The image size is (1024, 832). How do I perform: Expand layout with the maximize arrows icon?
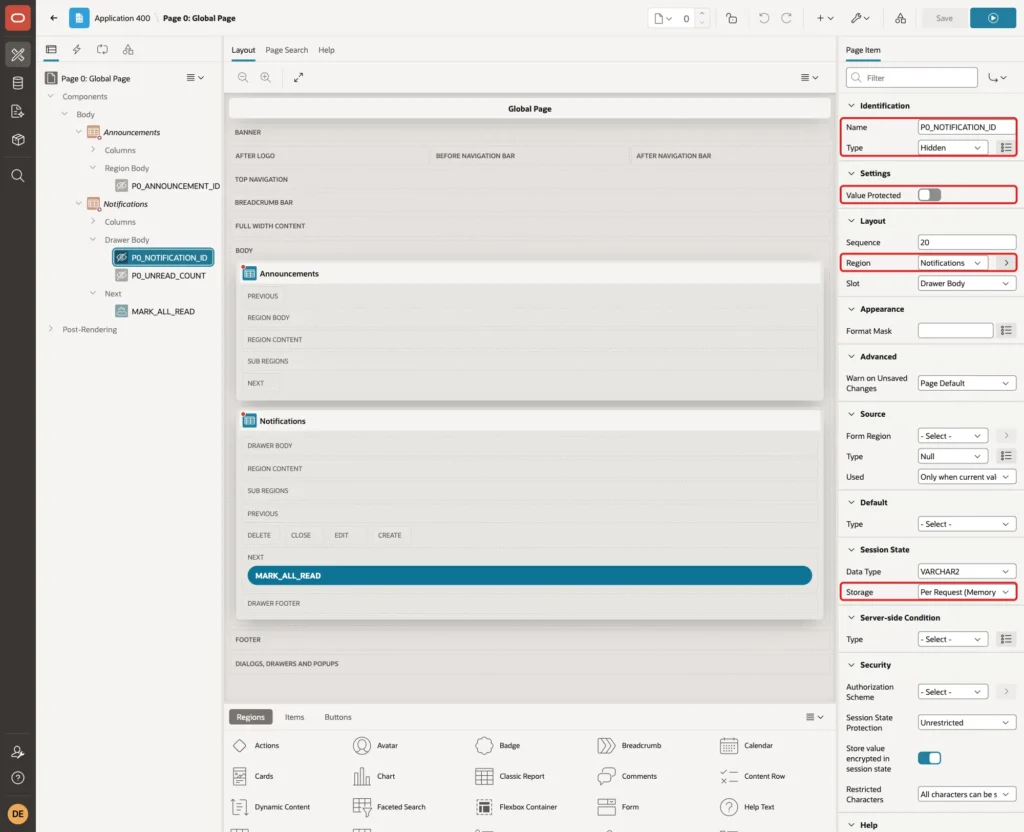point(298,78)
